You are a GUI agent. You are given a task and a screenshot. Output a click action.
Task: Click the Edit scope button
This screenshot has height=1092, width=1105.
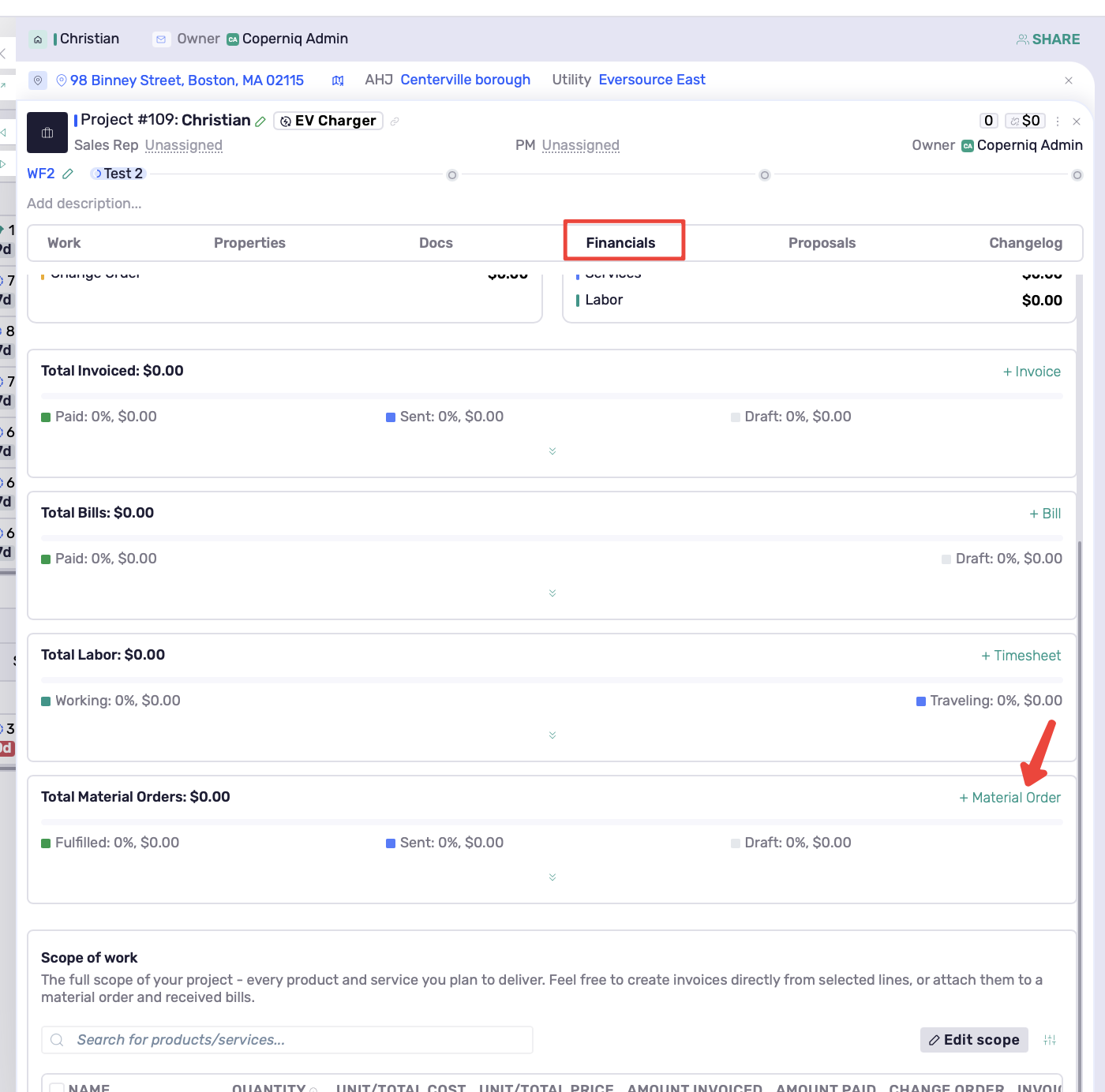coord(974,1040)
